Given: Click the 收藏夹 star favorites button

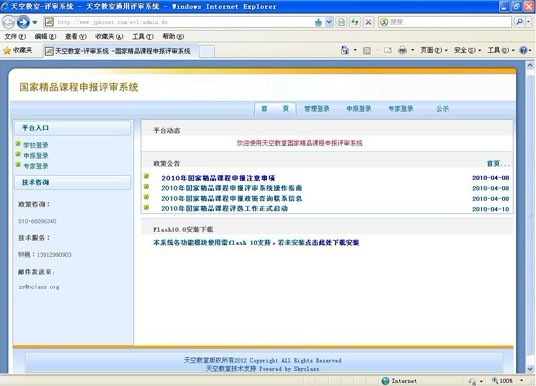Looking at the screenshot, I should click(x=17, y=51).
